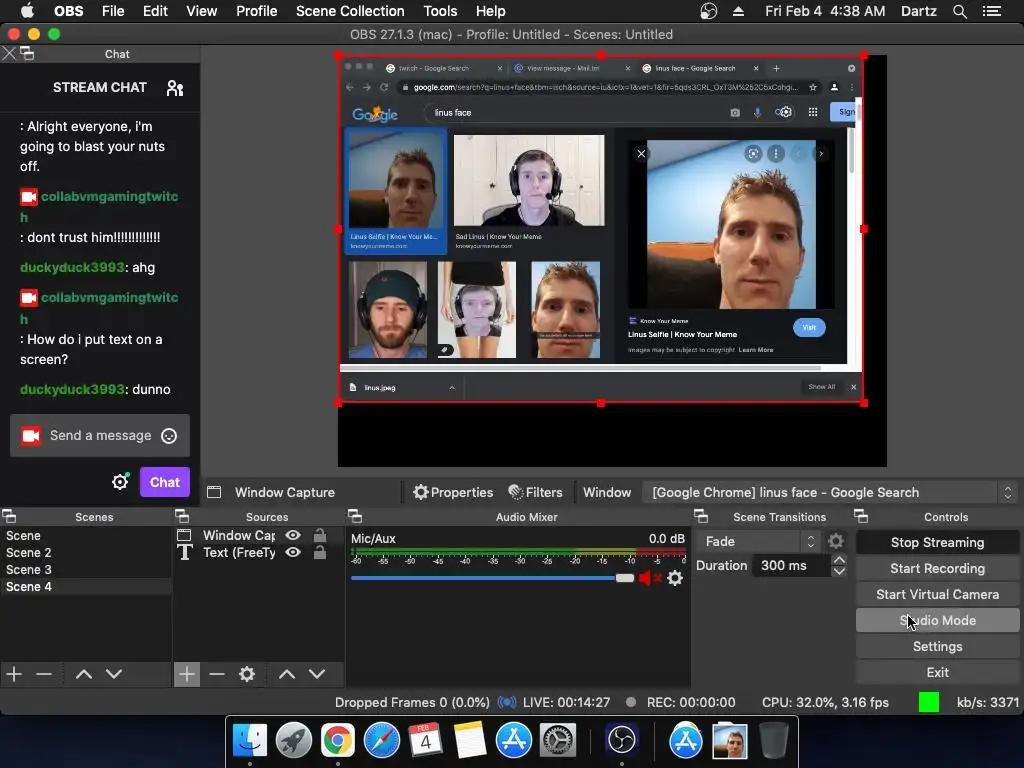This screenshot has width=1024, height=768.
Task: Select the Text (FreeType) source row
Action: pyautogui.click(x=258, y=552)
